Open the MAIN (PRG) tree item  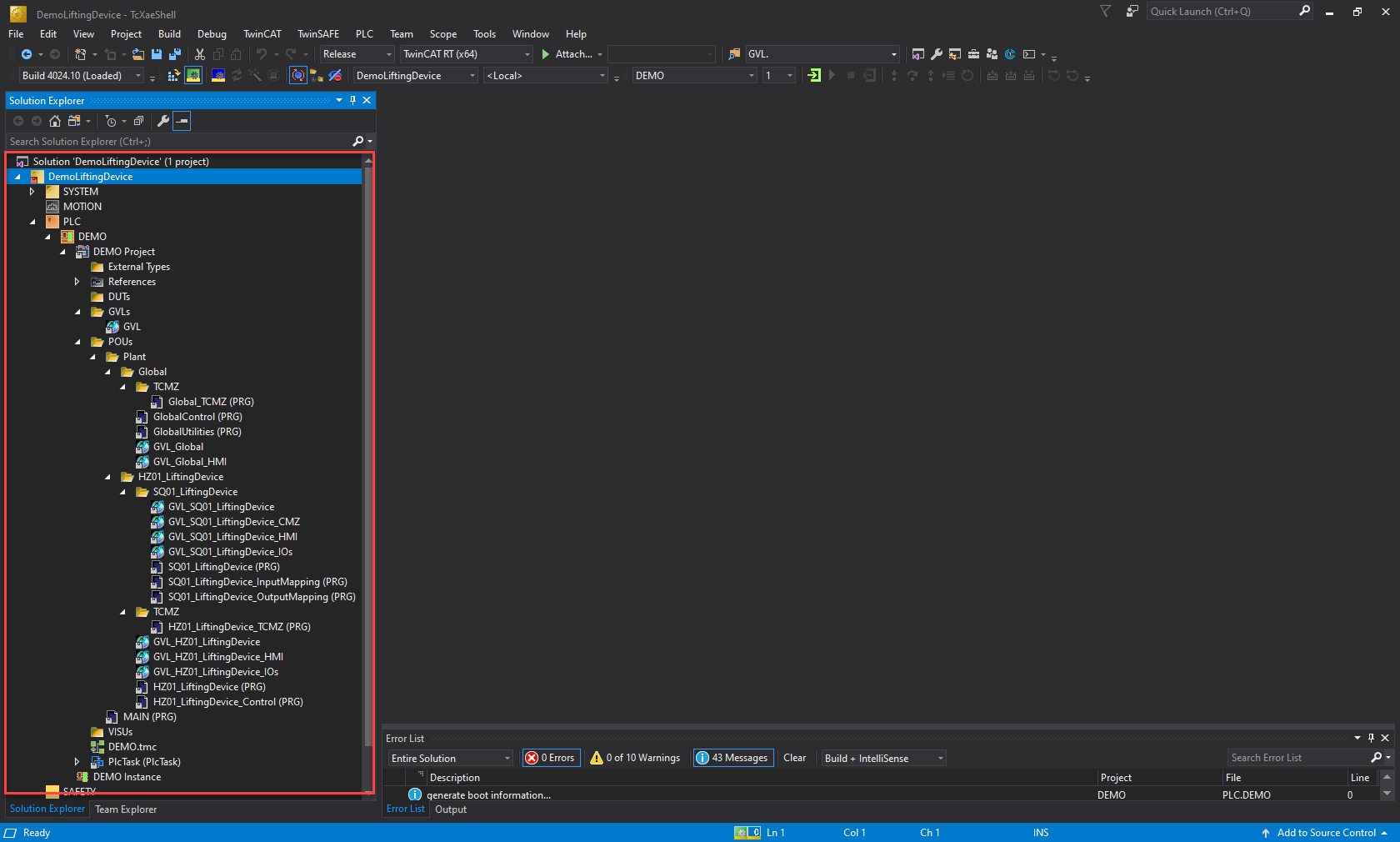pyautogui.click(x=149, y=717)
